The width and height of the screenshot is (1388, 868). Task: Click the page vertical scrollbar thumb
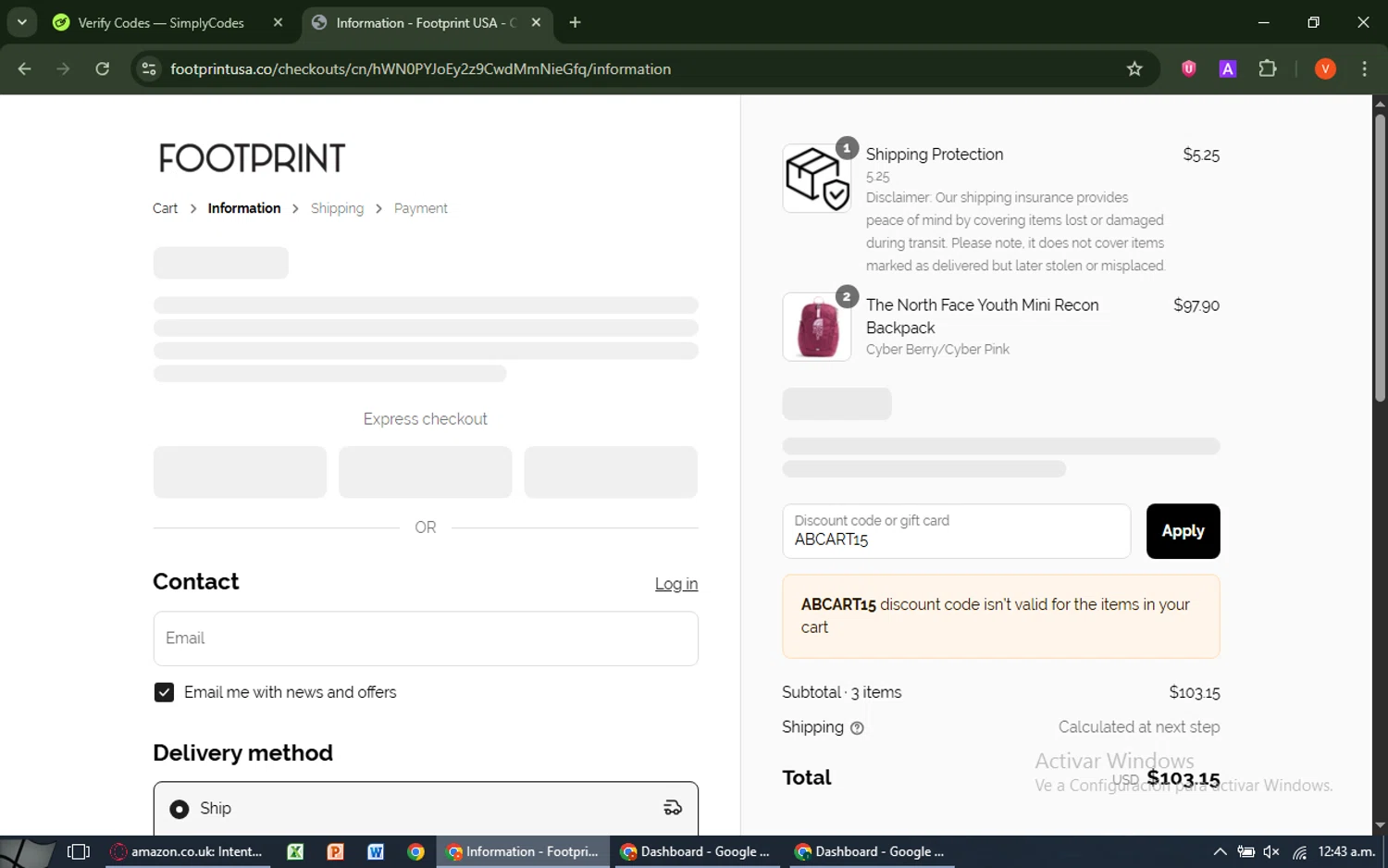pyautogui.click(x=1380, y=257)
